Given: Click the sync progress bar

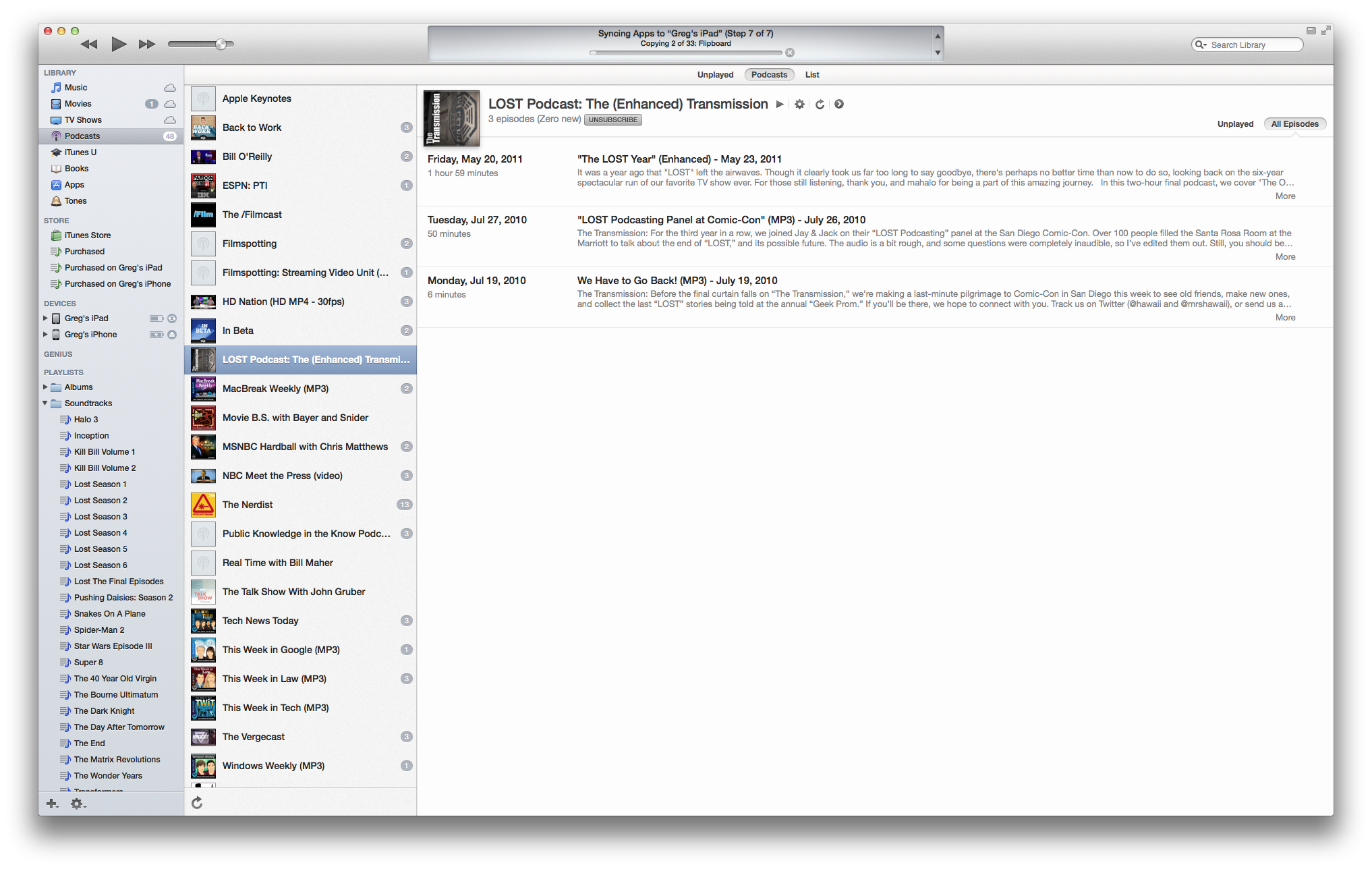Looking at the screenshot, I should click(685, 53).
